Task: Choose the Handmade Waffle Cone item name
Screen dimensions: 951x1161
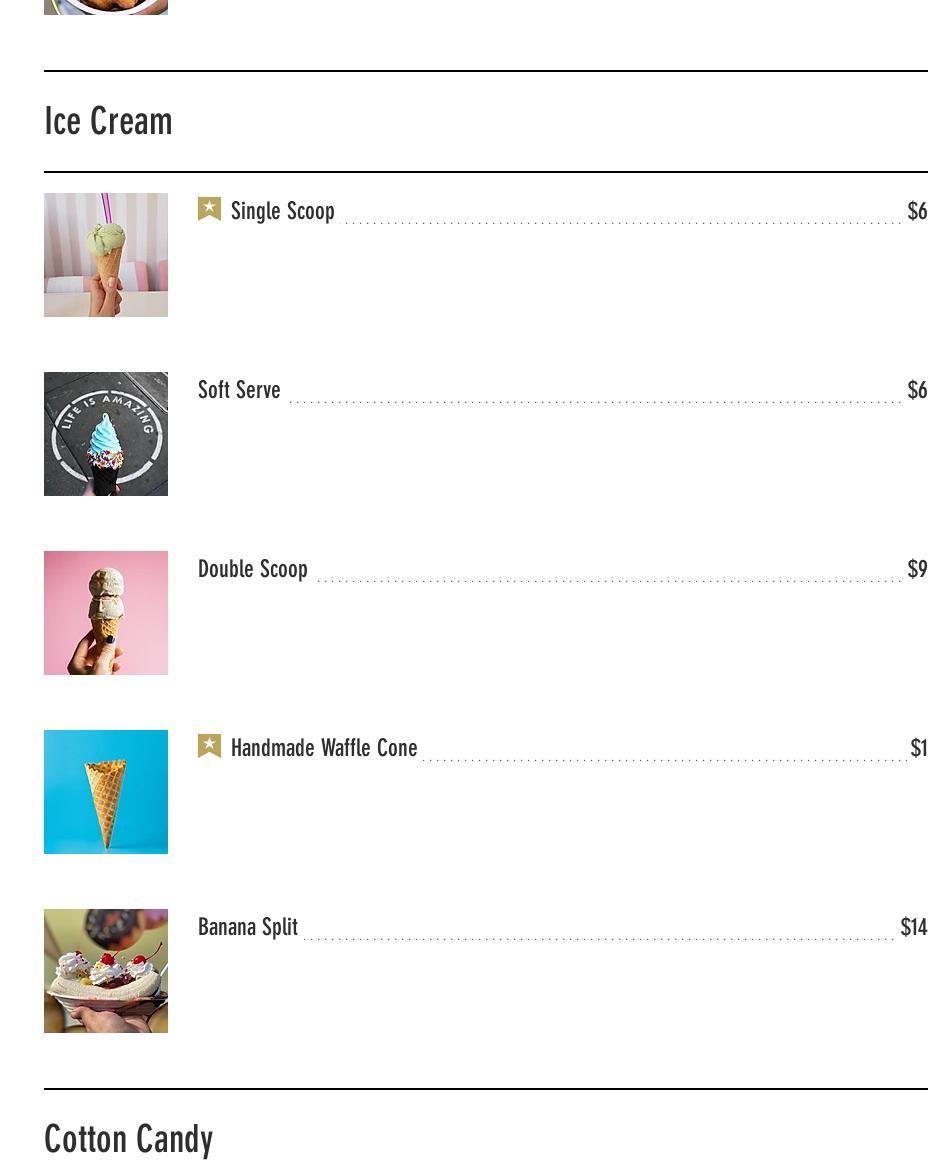Action: [x=324, y=748]
